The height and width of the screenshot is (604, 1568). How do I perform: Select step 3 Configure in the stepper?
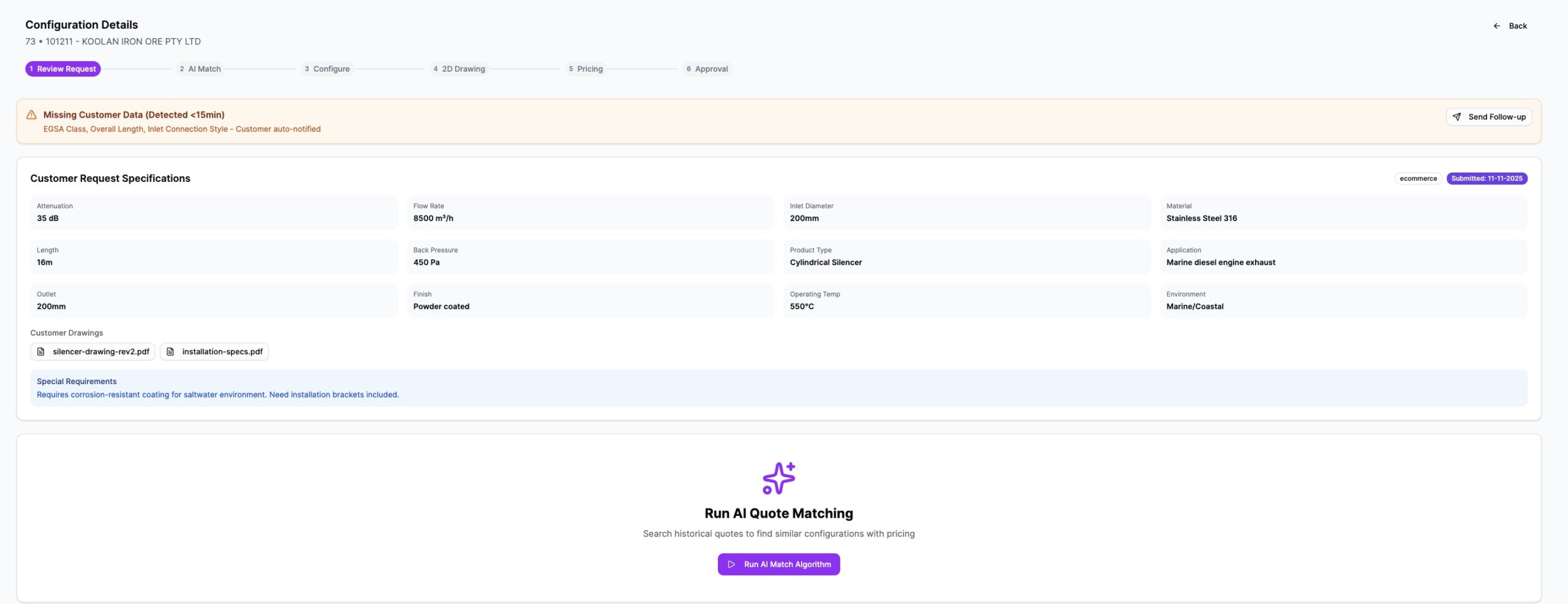[328, 69]
